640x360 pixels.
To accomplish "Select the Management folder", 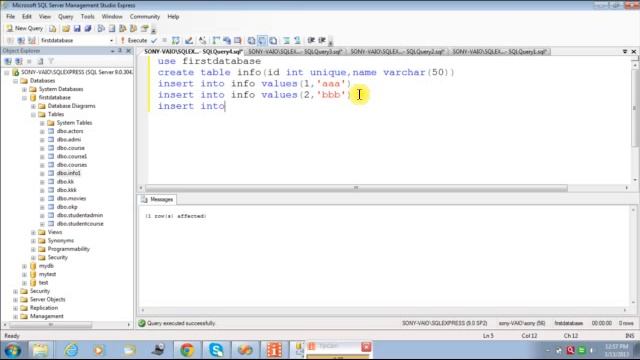I will tap(47, 316).
